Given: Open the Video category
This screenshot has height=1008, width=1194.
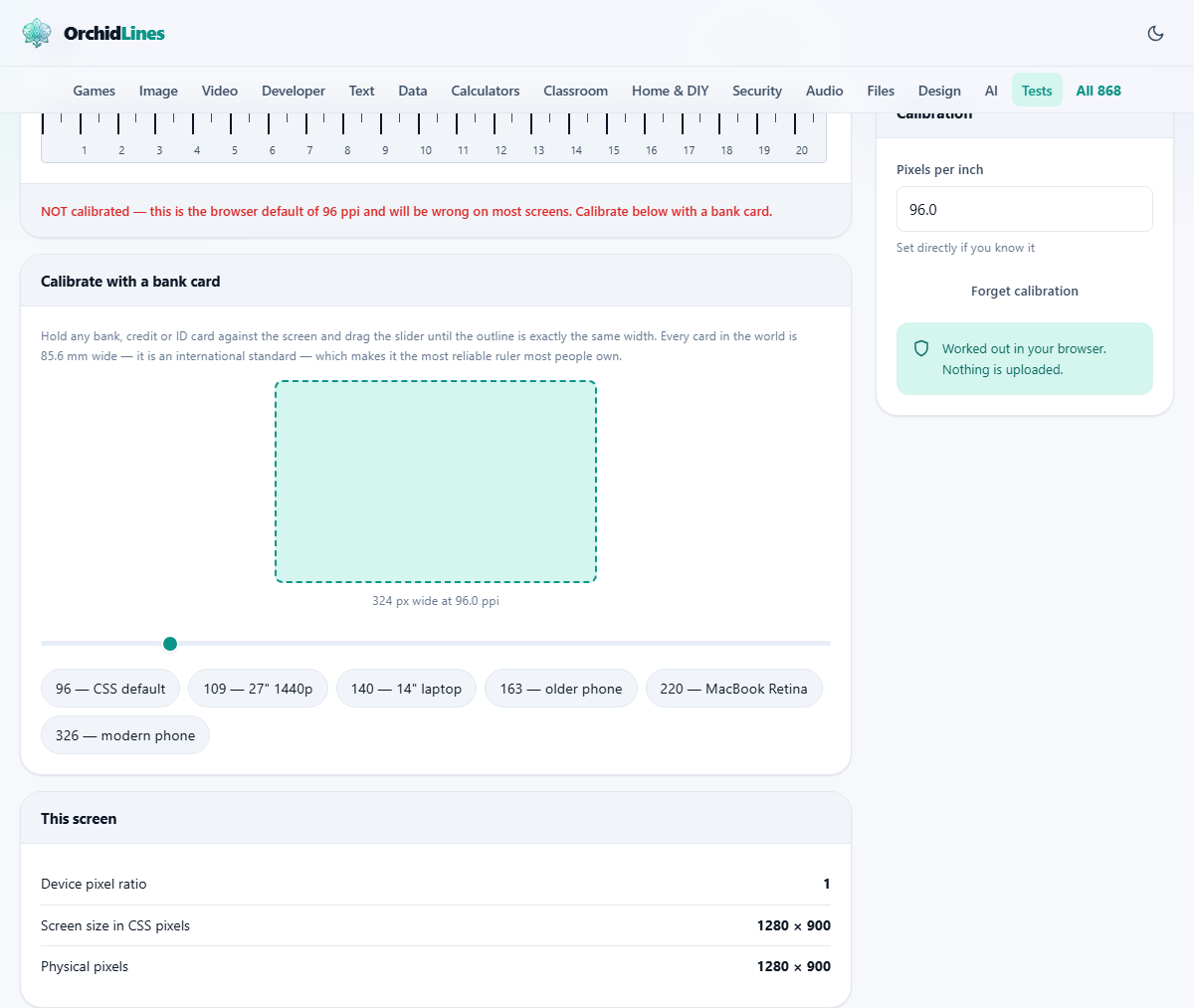Looking at the screenshot, I should pos(220,91).
